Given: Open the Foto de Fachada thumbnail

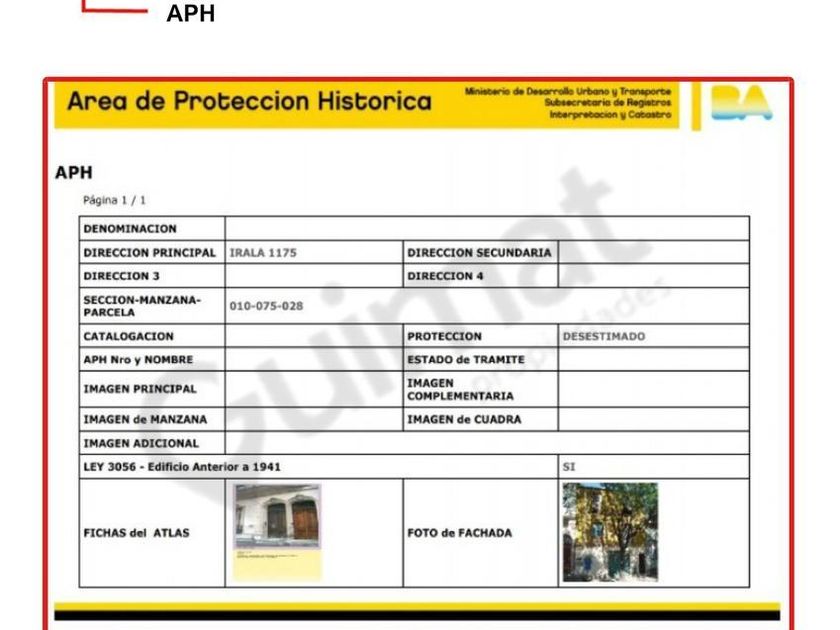Looking at the screenshot, I should [610, 532].
